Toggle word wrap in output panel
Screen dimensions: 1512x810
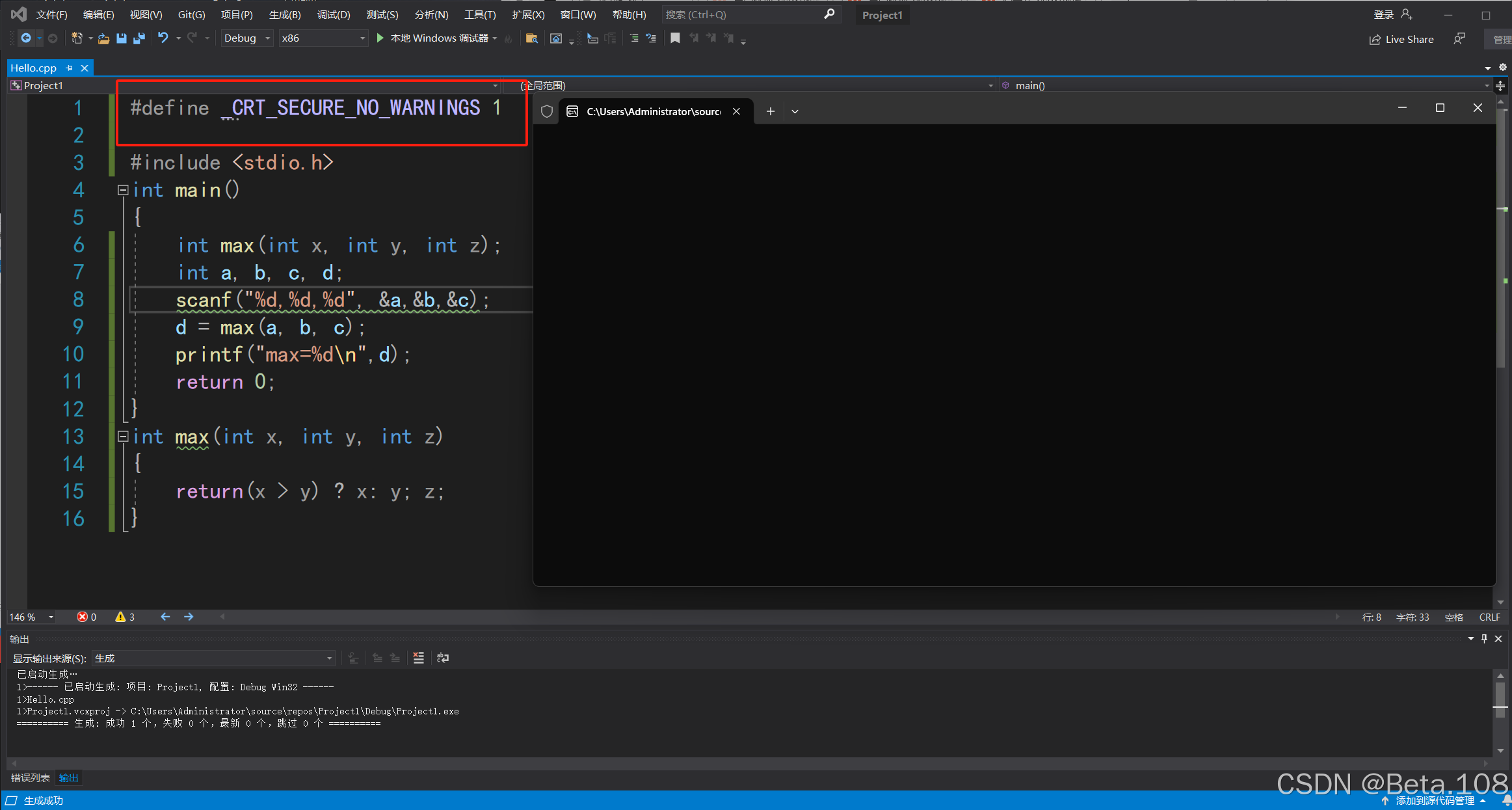pos(443,658)
